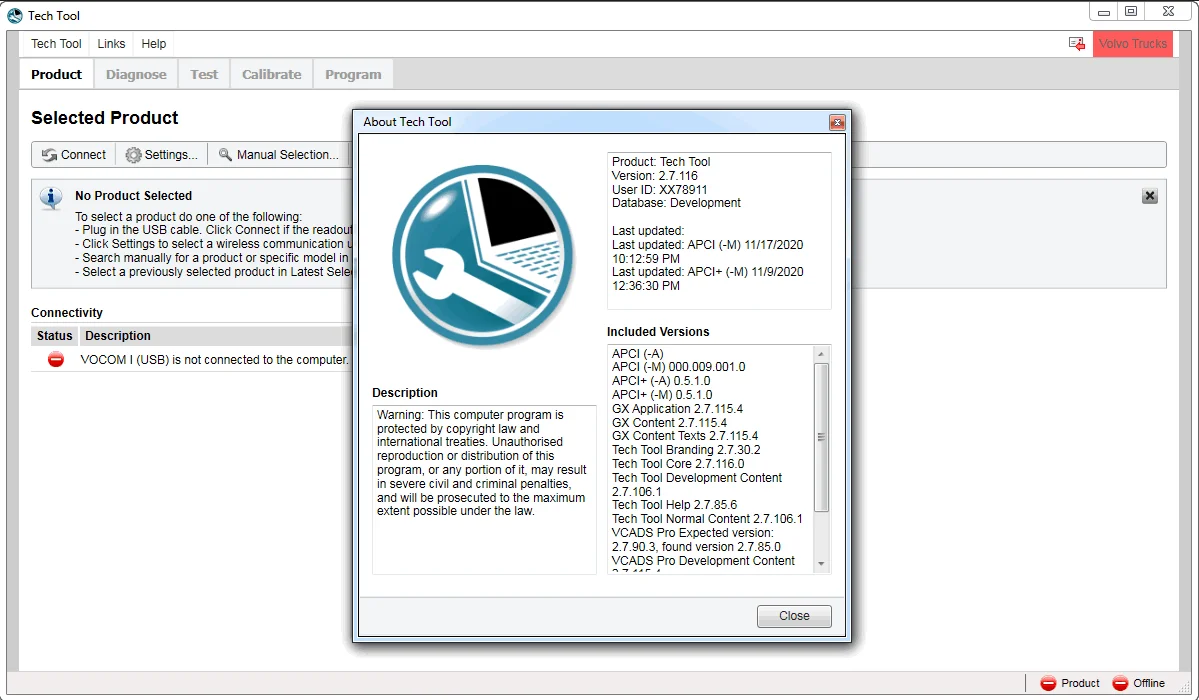
Task: Click the Volvo Trucks brand button
Action: point(1132,44)
